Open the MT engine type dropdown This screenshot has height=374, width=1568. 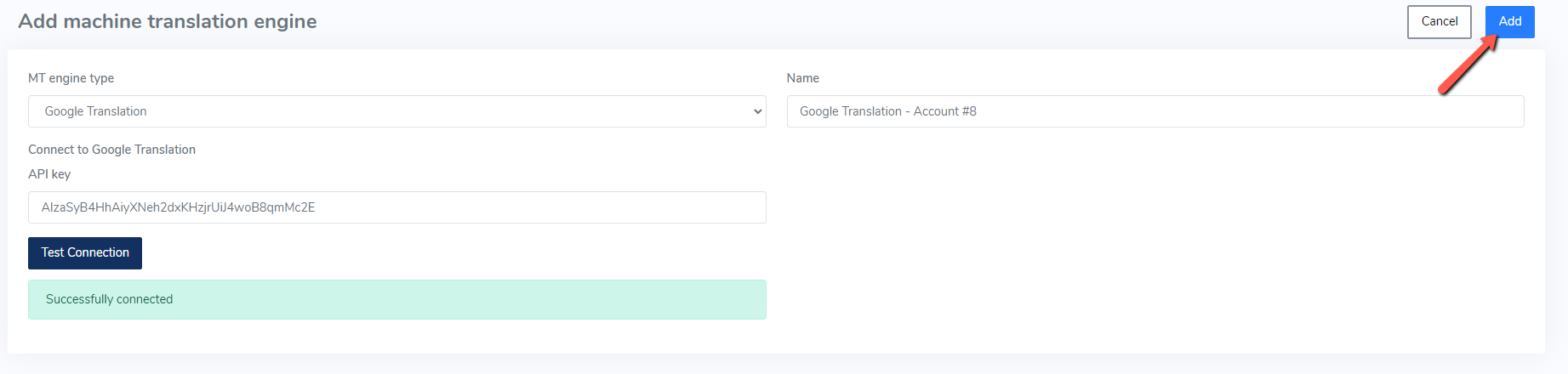point(396,111)
